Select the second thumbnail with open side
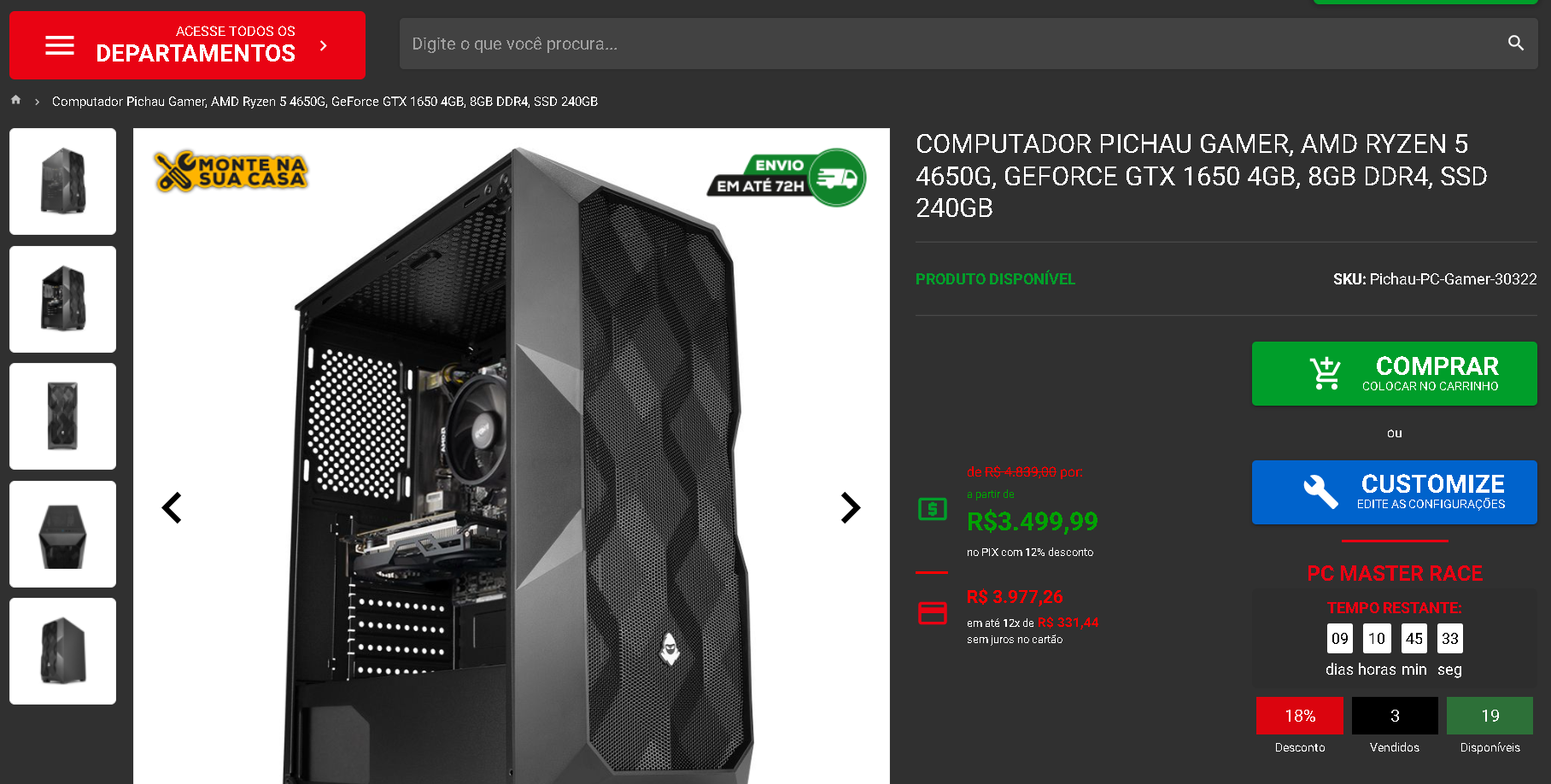Image resolution: width=1551 pixels, height=784 pixels. [63, 299]
